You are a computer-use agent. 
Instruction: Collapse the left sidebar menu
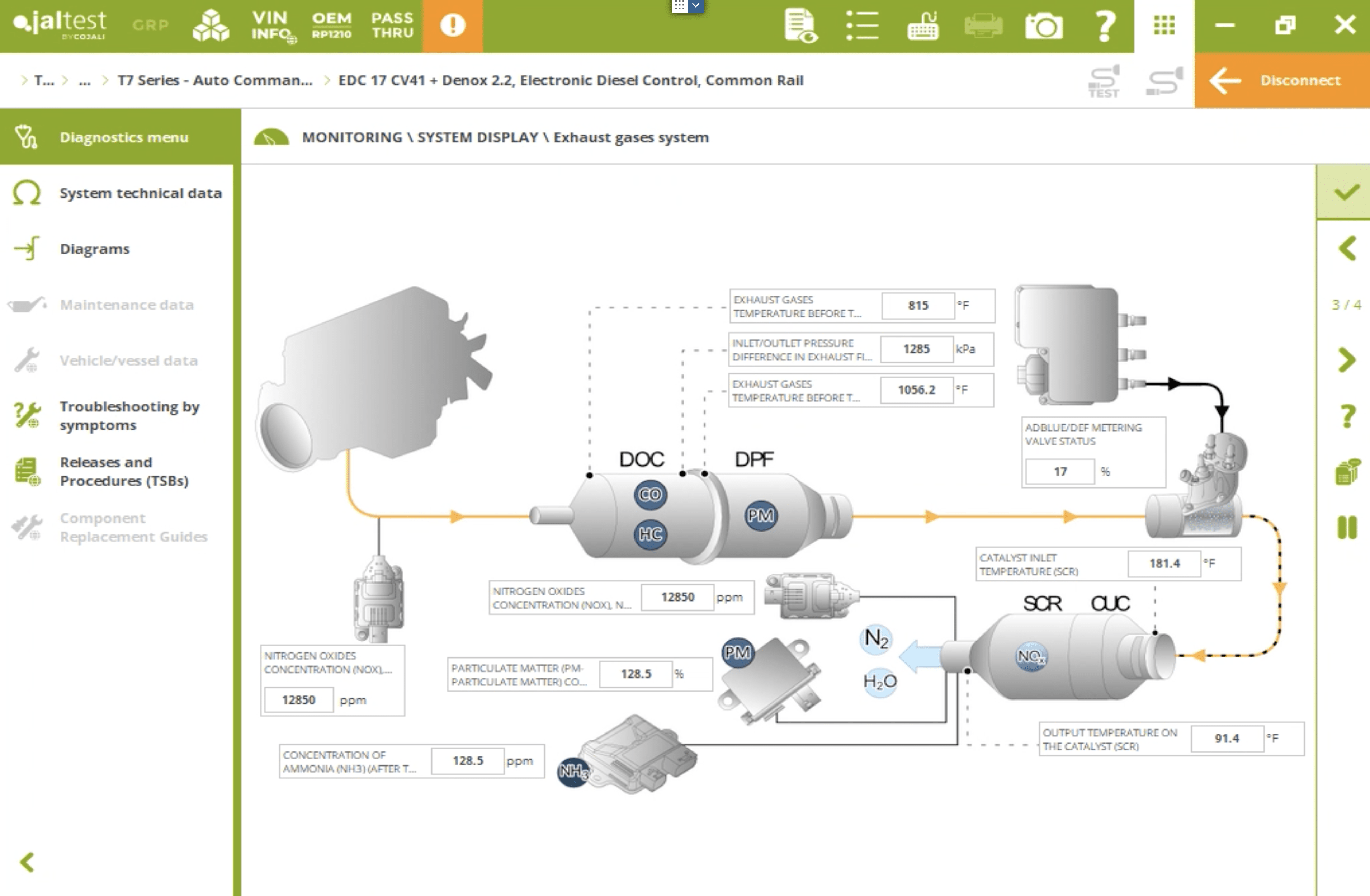click(x=27, y=862)
